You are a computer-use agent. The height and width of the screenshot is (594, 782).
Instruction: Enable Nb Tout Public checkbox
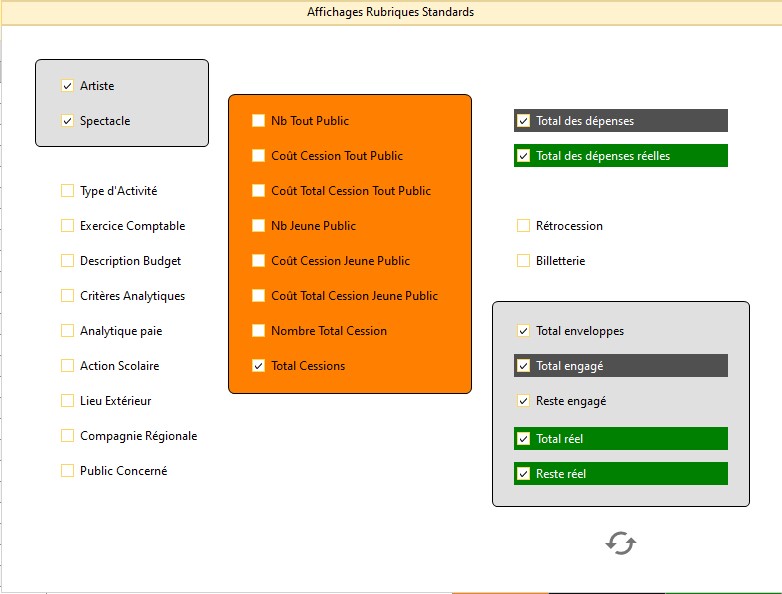[259, 121]
